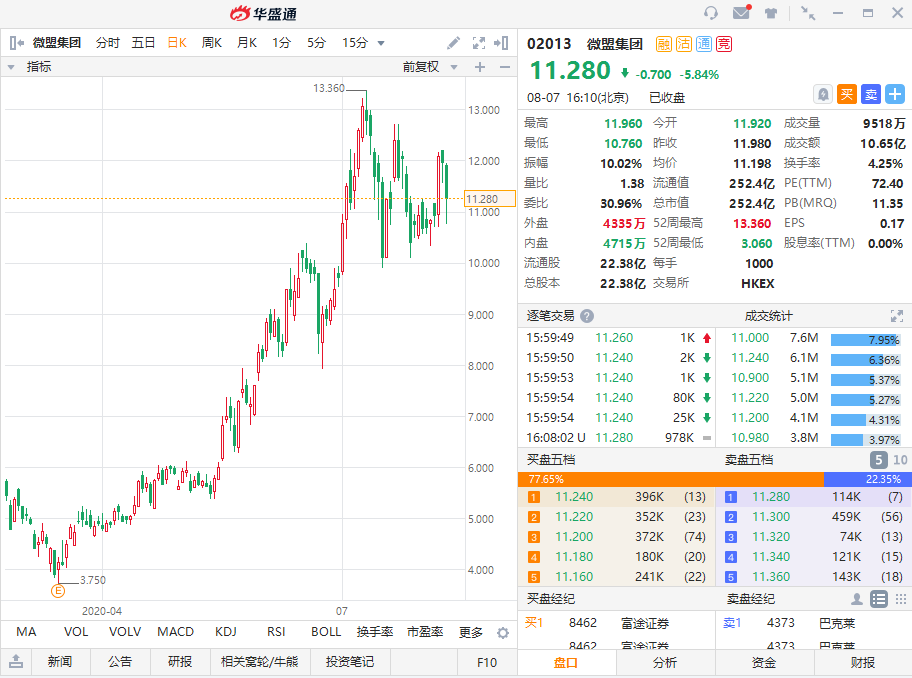The width and height of the screenshot is (912, 678).
Task: Select 日K chart
Action: (x=177, y=43)
